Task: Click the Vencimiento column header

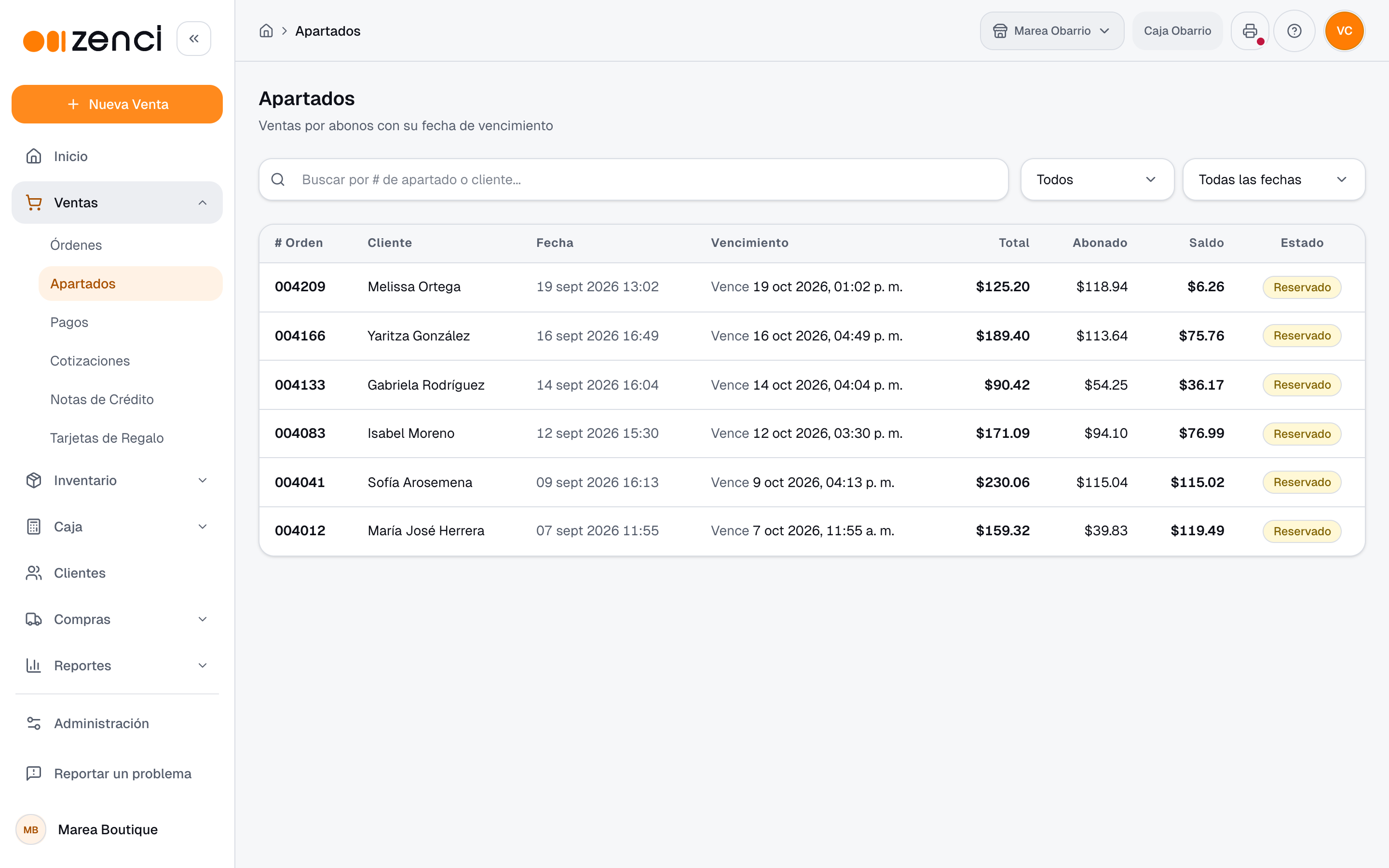Action: [x=749, y=243]
